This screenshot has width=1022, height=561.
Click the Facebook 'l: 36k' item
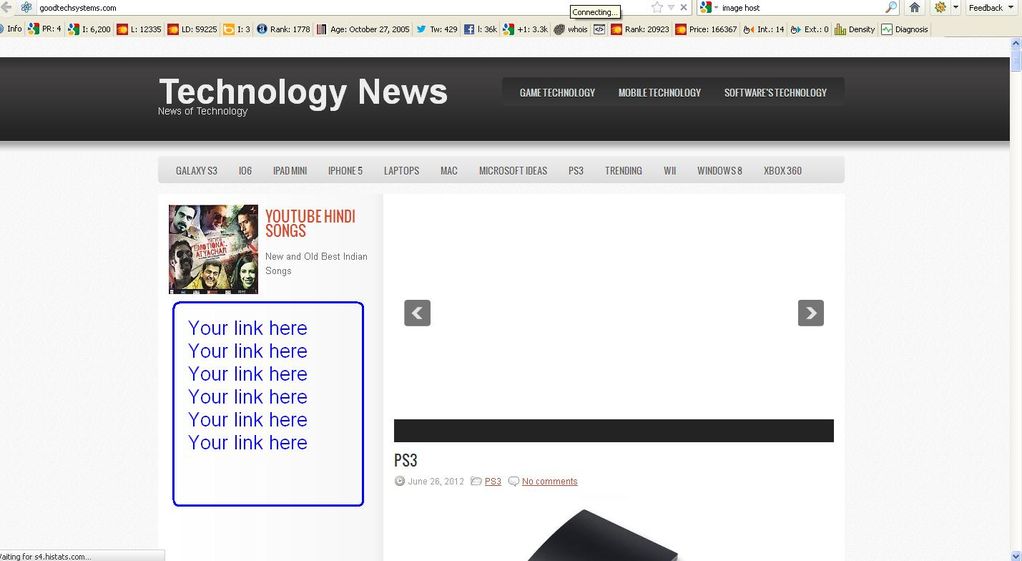(480, 29)
